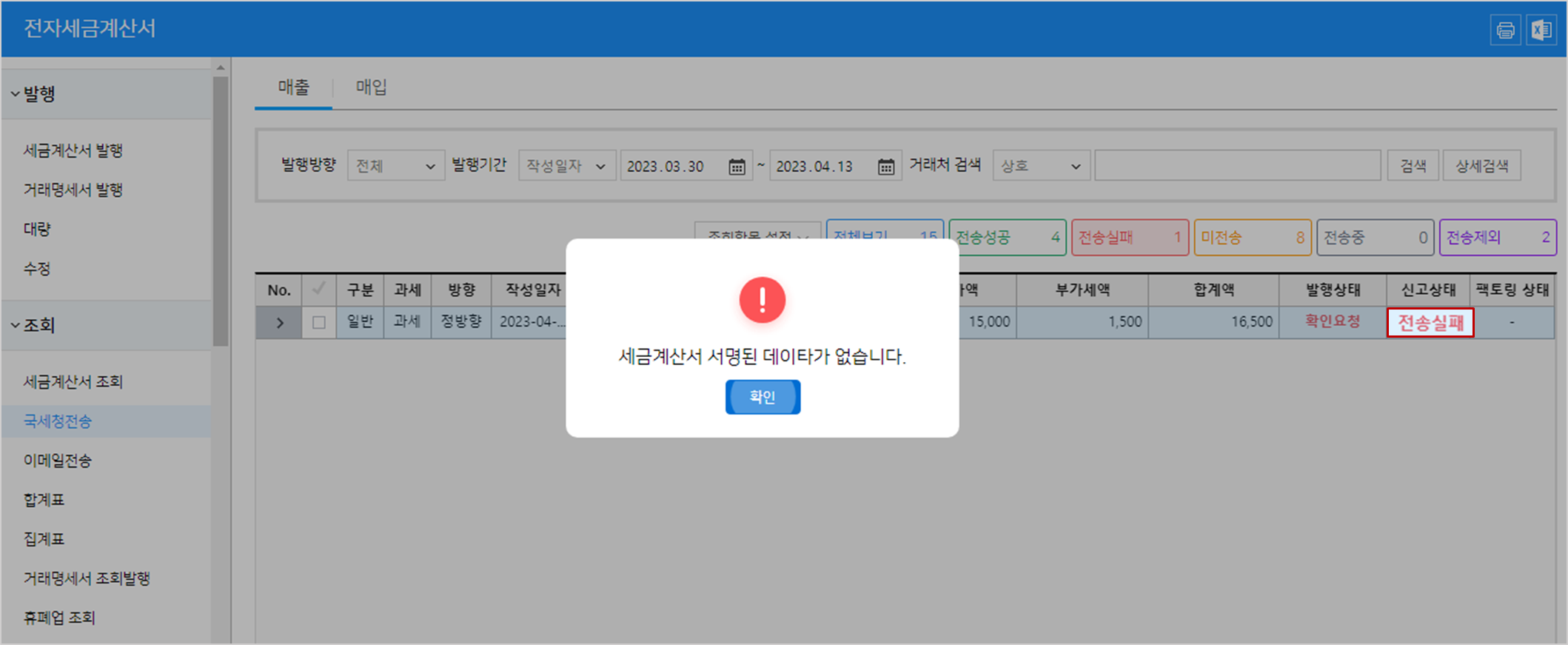Collapse the 발행 sidebar section
Viewport: 1568px width, 645px height.
click(x=15, y=94)
